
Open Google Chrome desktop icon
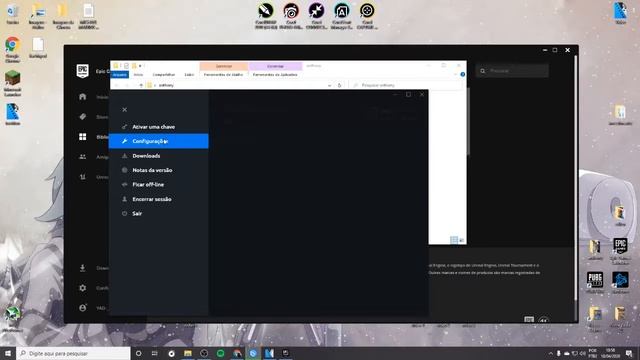point(12,49)
